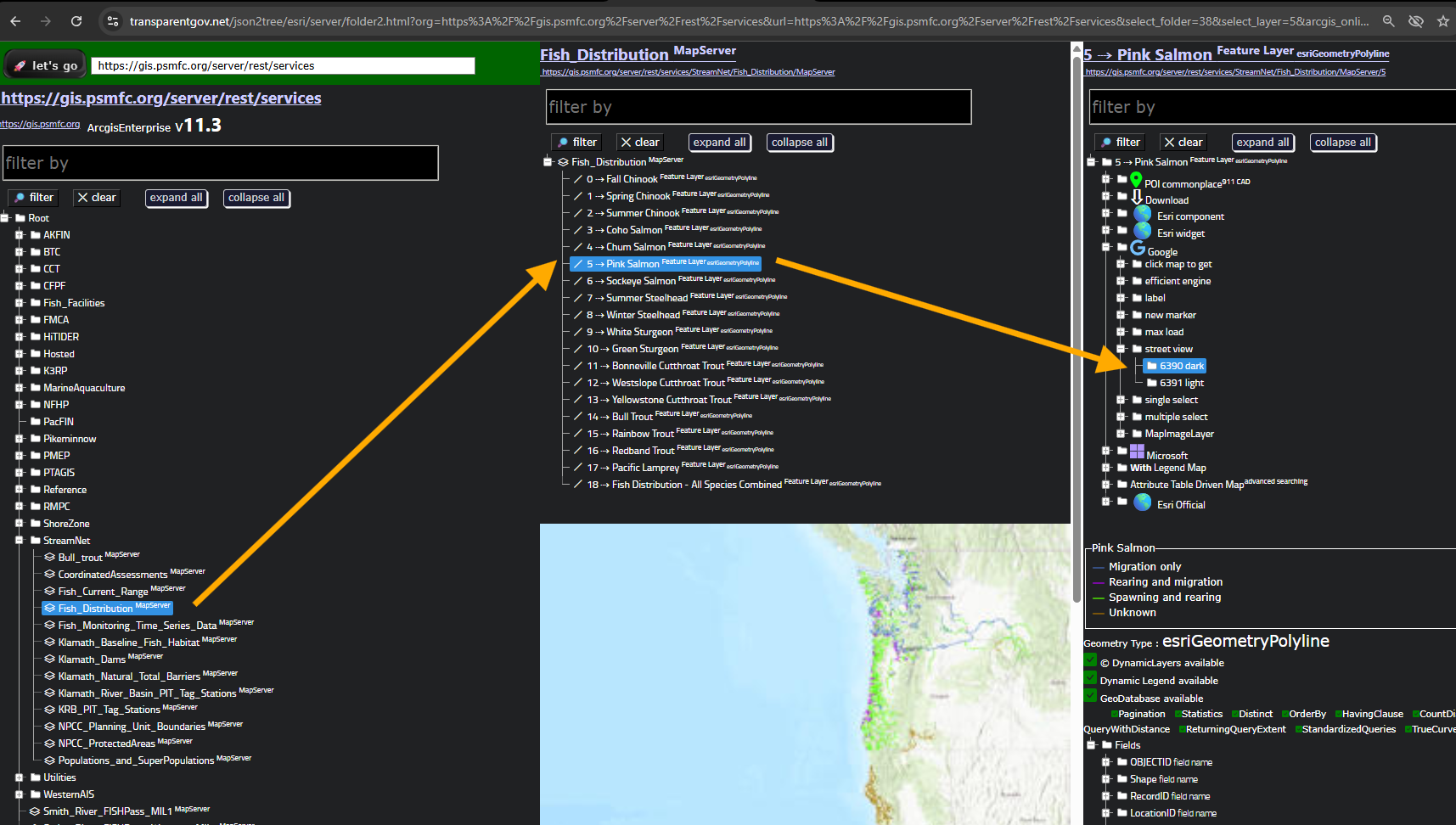Screen dimensions: 1456x825
Task: Click the Download arrow icon
Action: point(1137,197)
